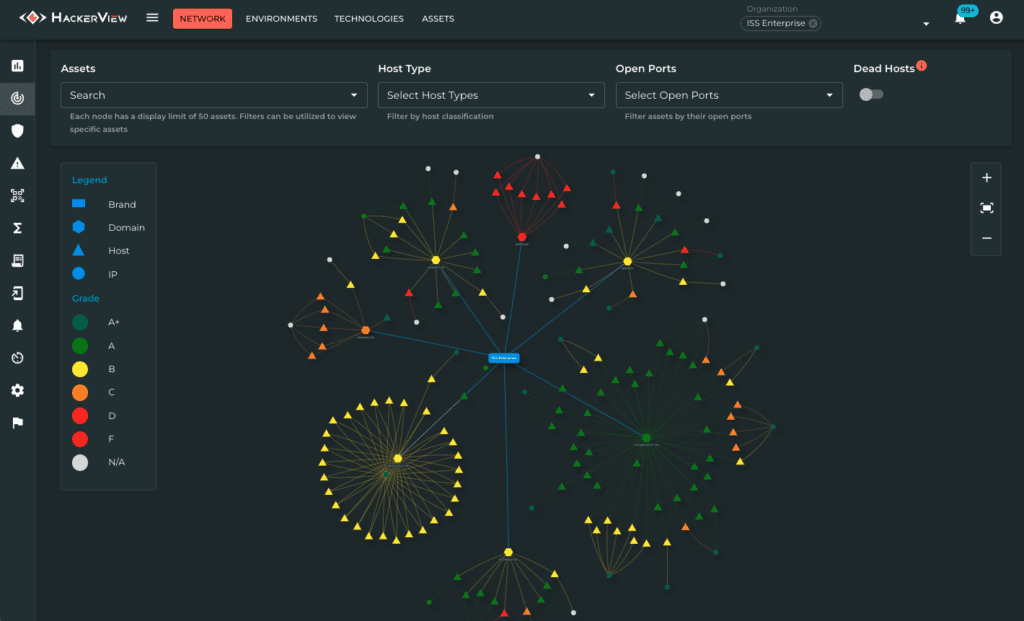
Task: Zoom out of the network graph
Action: pyautogui.click(x=986, y=238)
